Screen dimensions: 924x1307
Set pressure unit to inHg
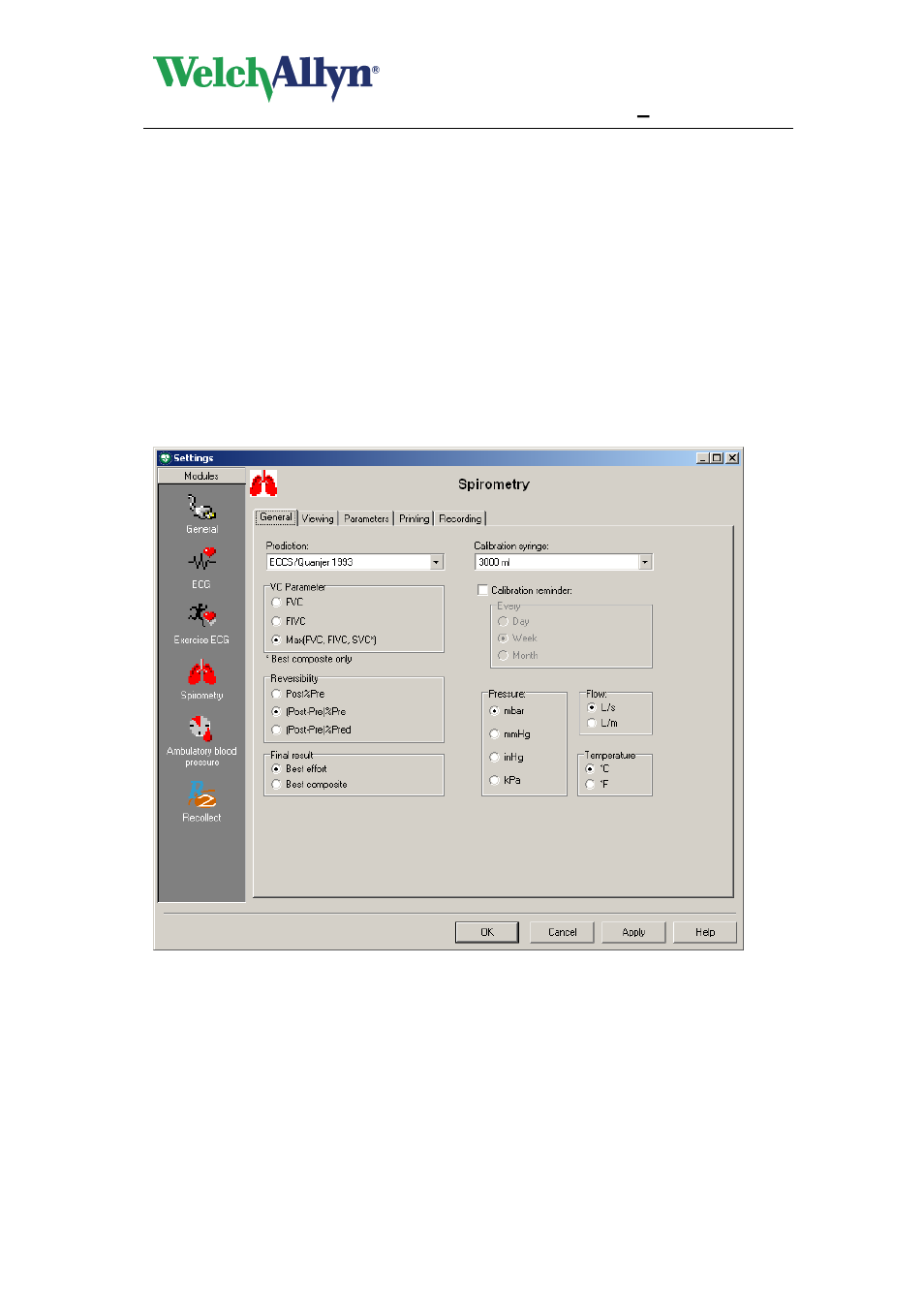click(494, 758)
